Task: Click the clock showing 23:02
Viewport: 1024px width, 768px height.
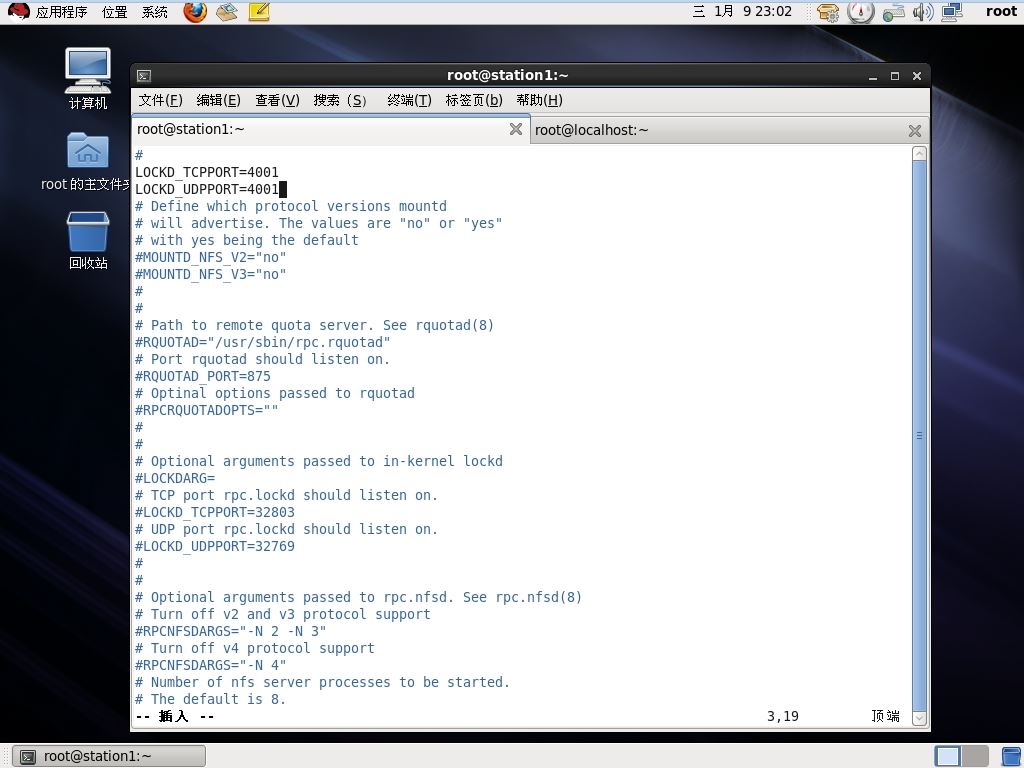Action: (x=742, y=11)
